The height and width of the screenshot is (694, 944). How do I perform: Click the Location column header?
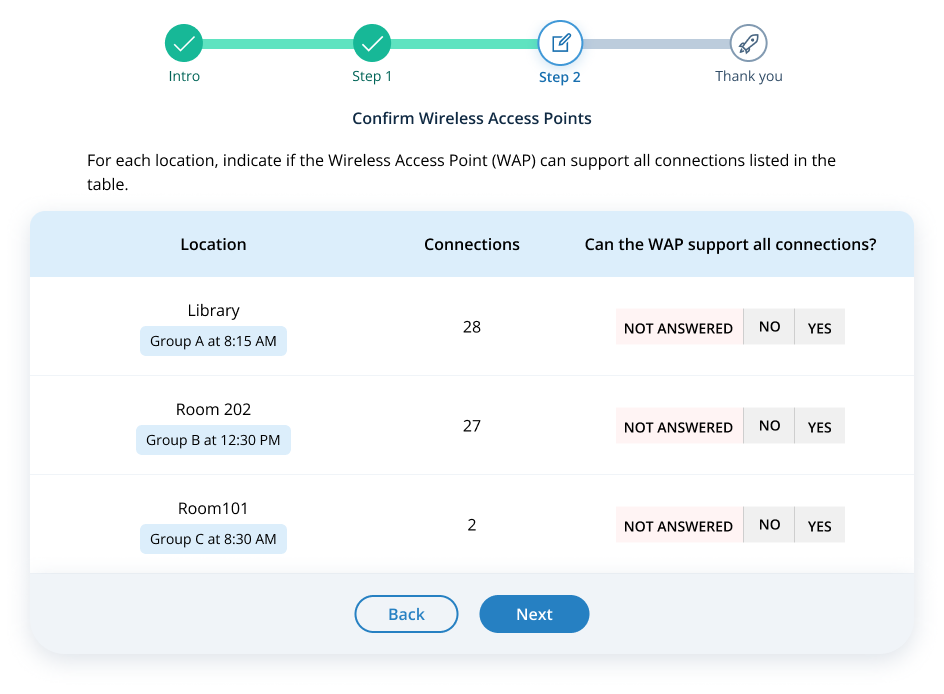coord(213,244)
